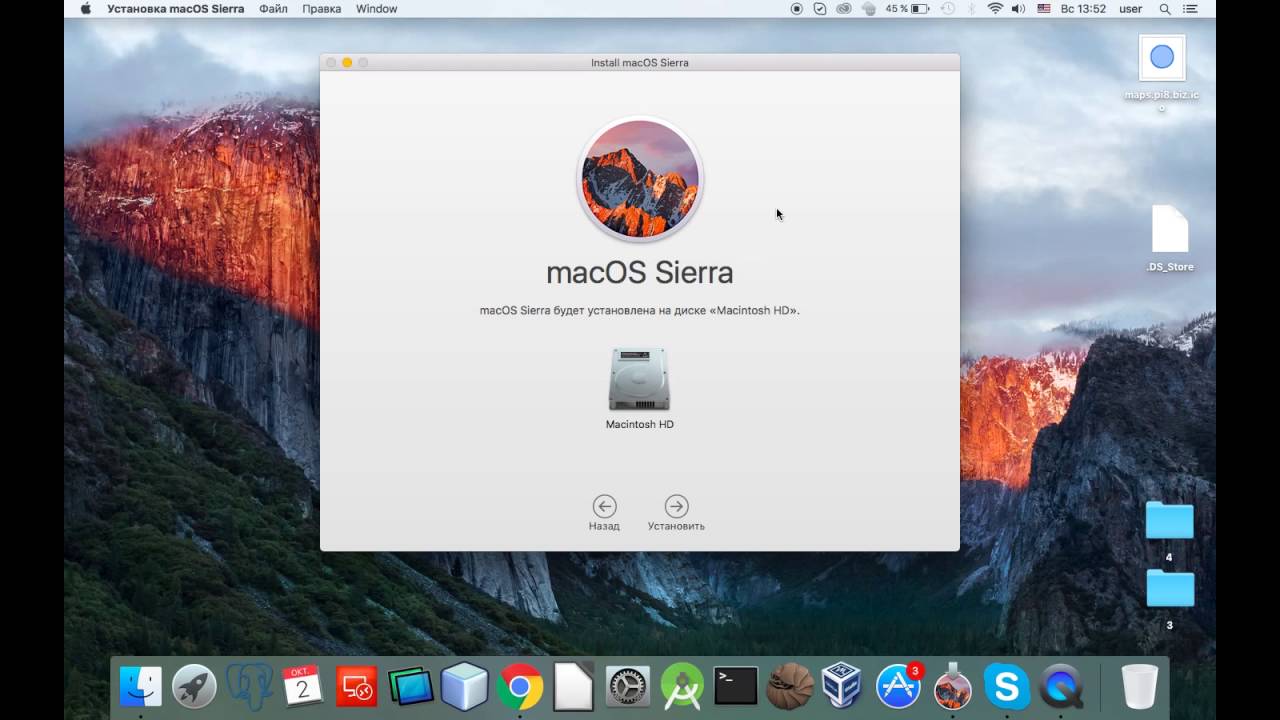
Task: Click the Bluetooth menu bar icon
Action: click(x=970, y=9)
